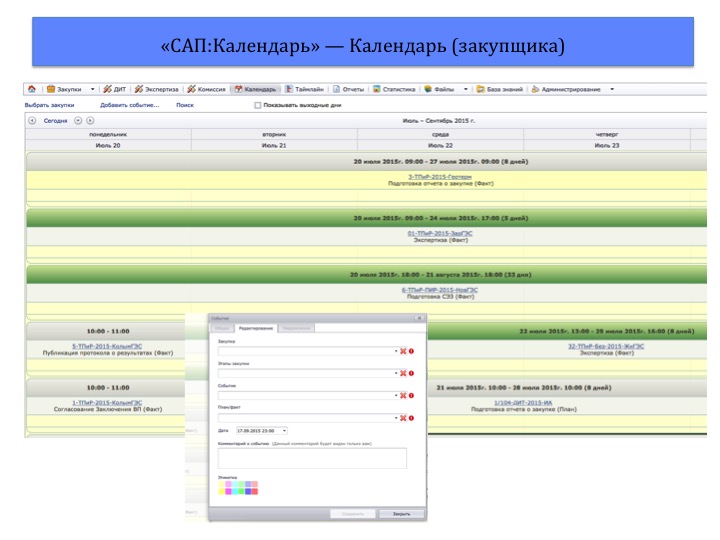Clear the Этапы закупки field with red X
Screen dimensions: 720x540
click(x=403, y=373)
